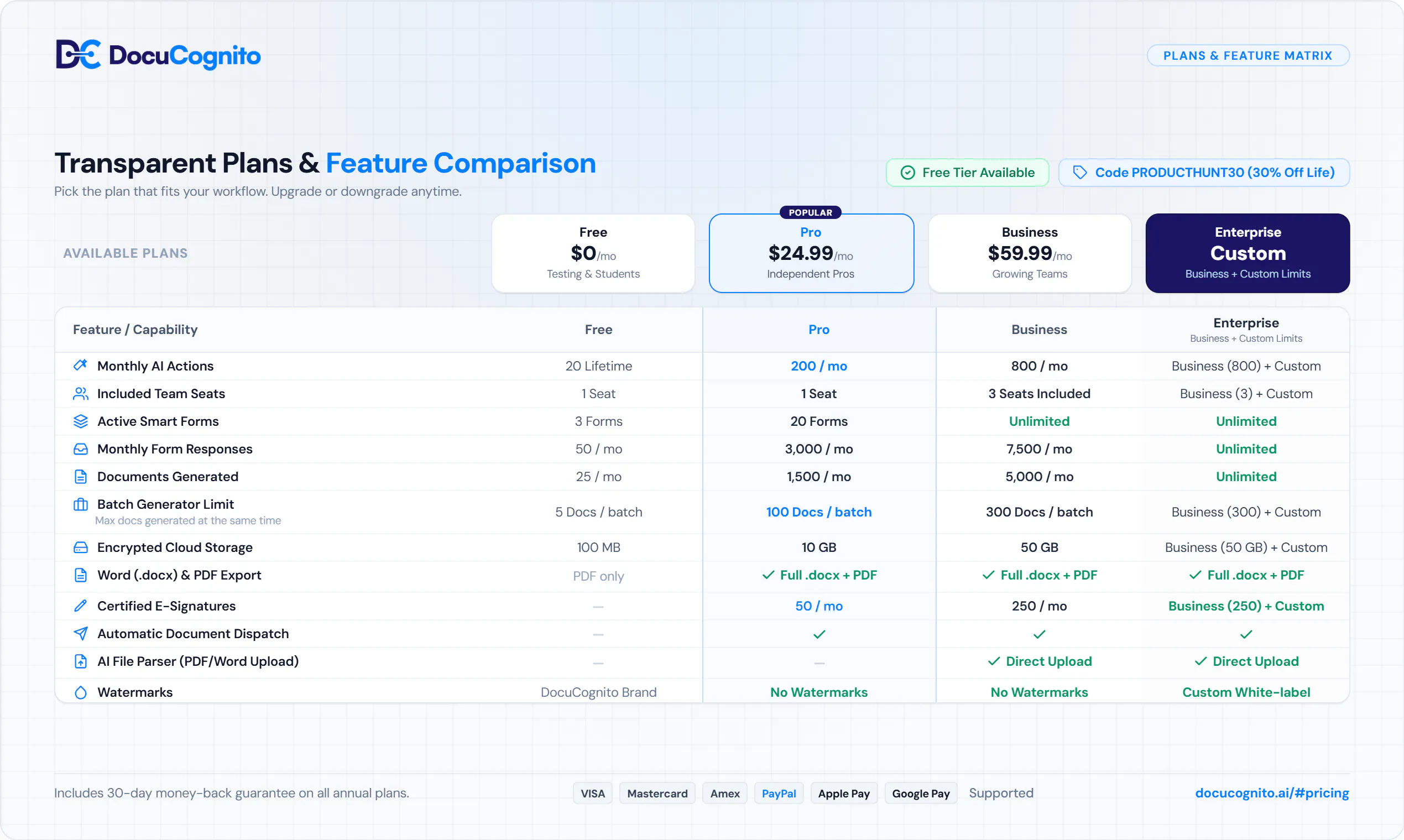This screenshot has width=1404, height=840.
Task: Click the Business 'Direct Upload' cell
Action: tap(1039, 661)
